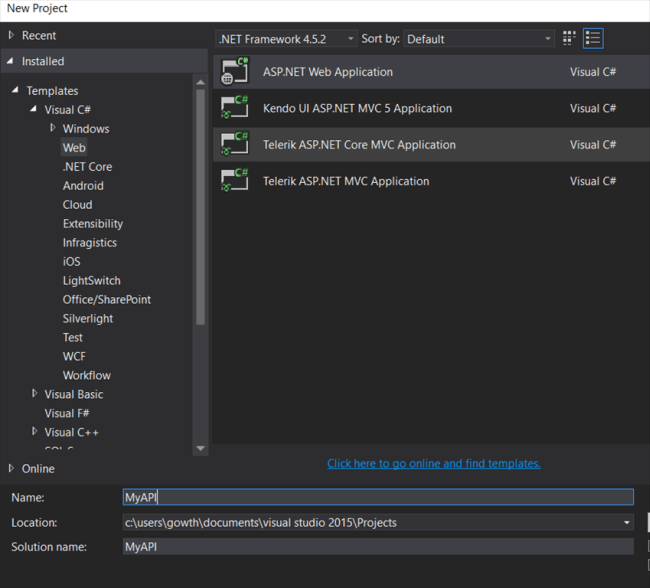
Task: Select the Workflow template category
Action: [x=87, y=376]
